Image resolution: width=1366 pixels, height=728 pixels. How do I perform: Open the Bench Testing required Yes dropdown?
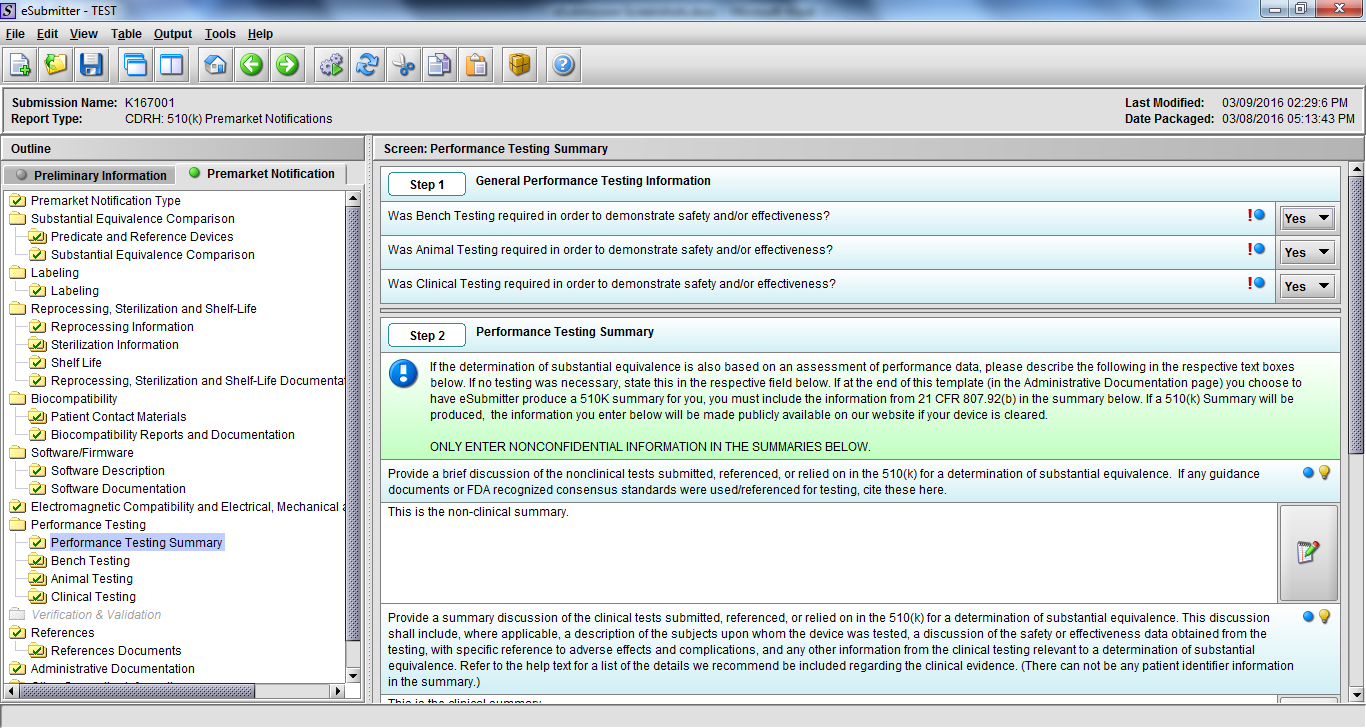click(x=1308, y=218)
